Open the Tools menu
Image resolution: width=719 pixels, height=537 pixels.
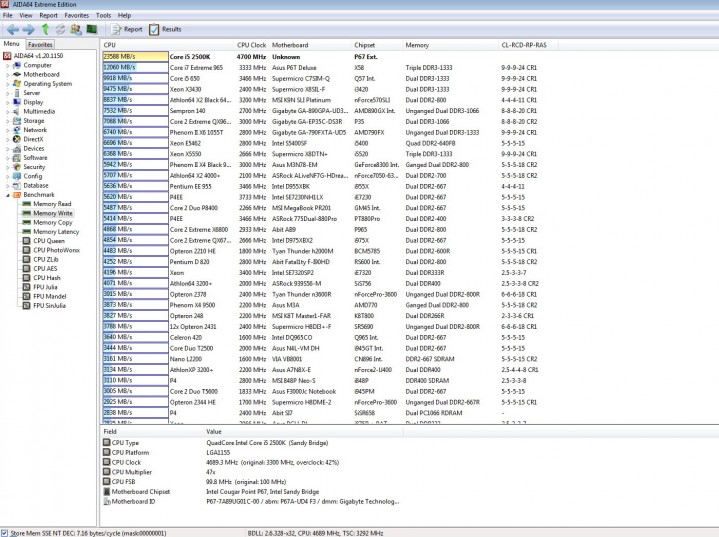(103, 15)
